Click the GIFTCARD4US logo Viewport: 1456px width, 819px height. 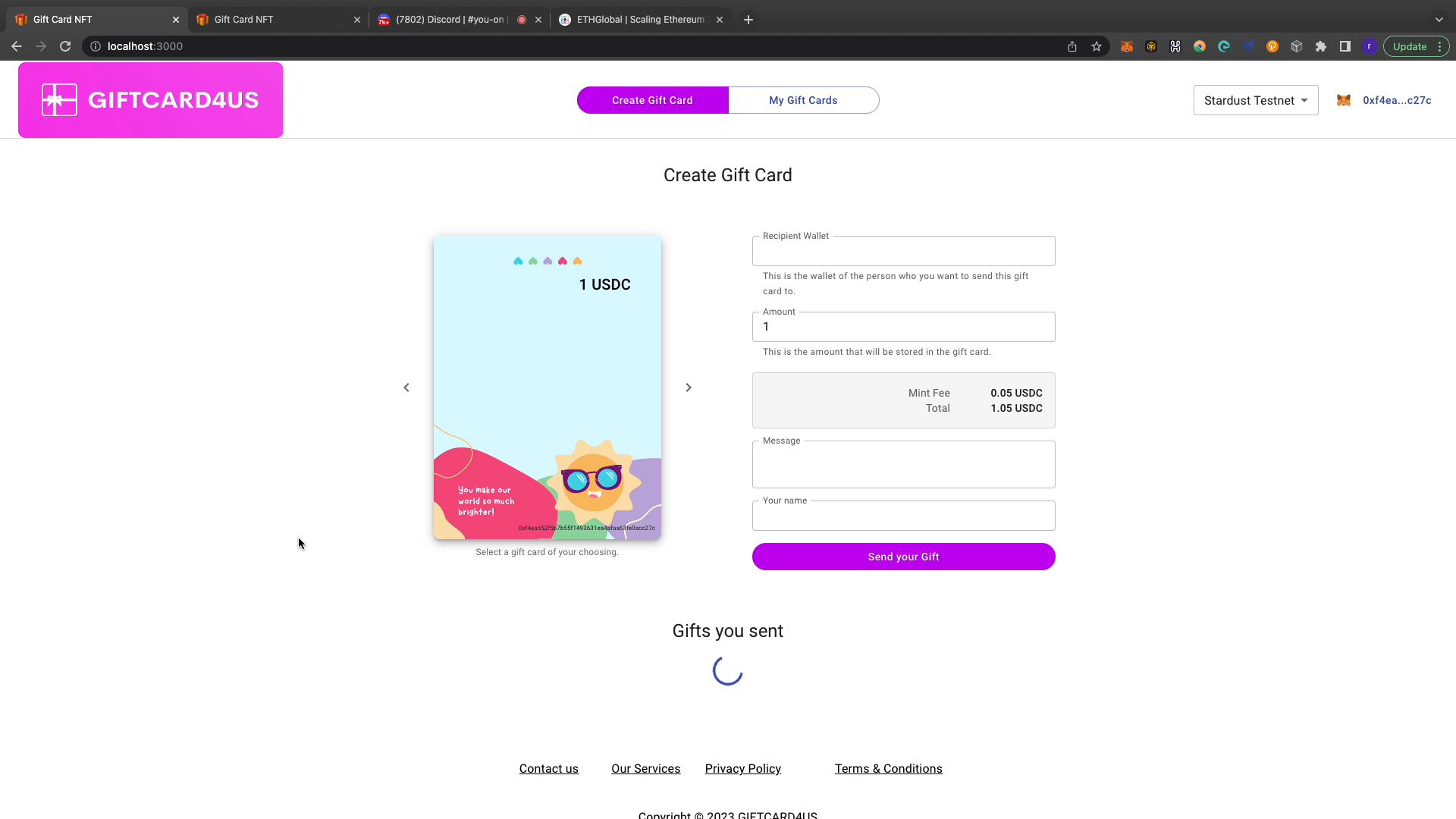151,100
